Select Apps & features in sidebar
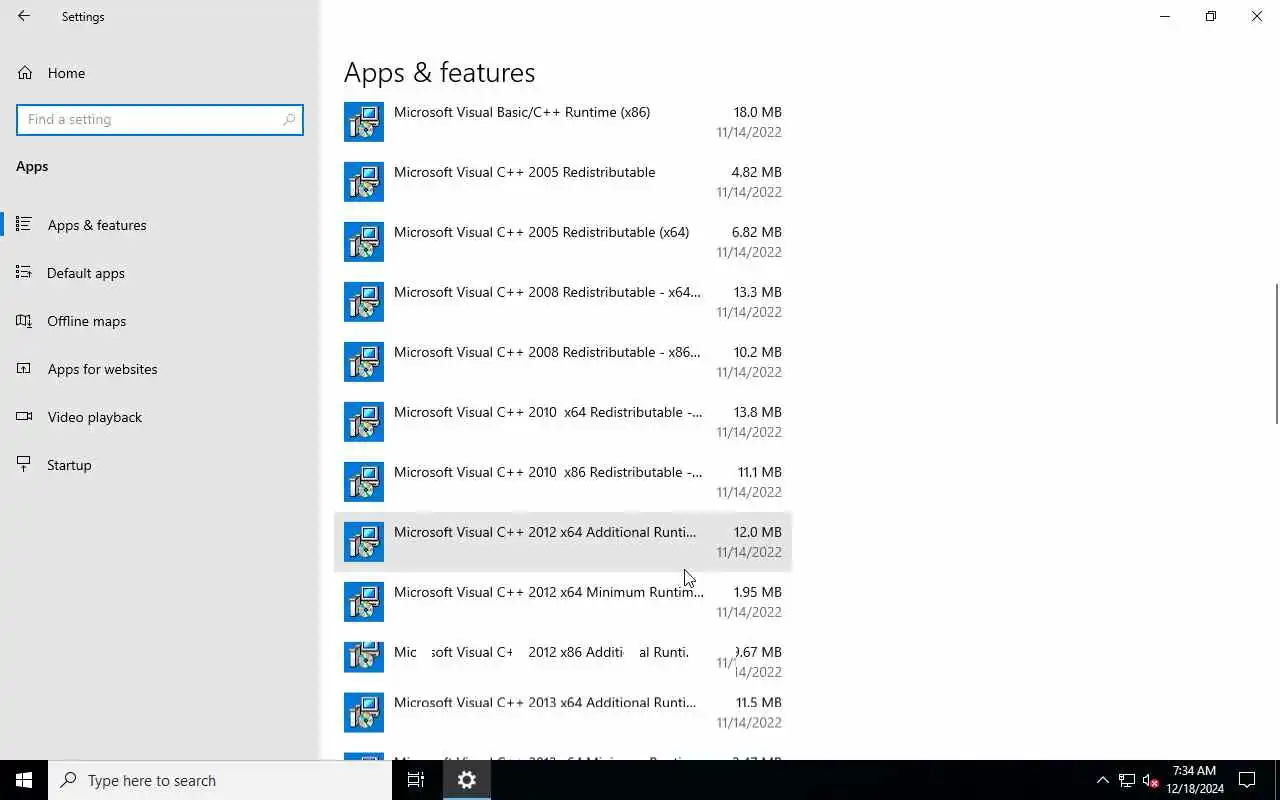This screenshot has width=1280, height=800. pos(159,225)
